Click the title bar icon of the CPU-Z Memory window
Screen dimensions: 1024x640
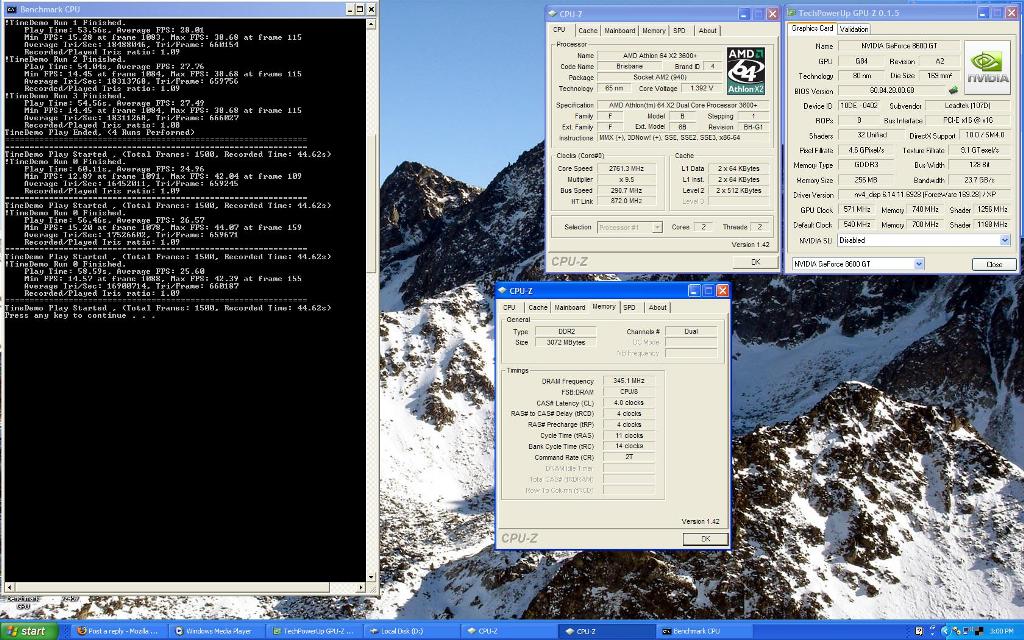pos(502,291)
